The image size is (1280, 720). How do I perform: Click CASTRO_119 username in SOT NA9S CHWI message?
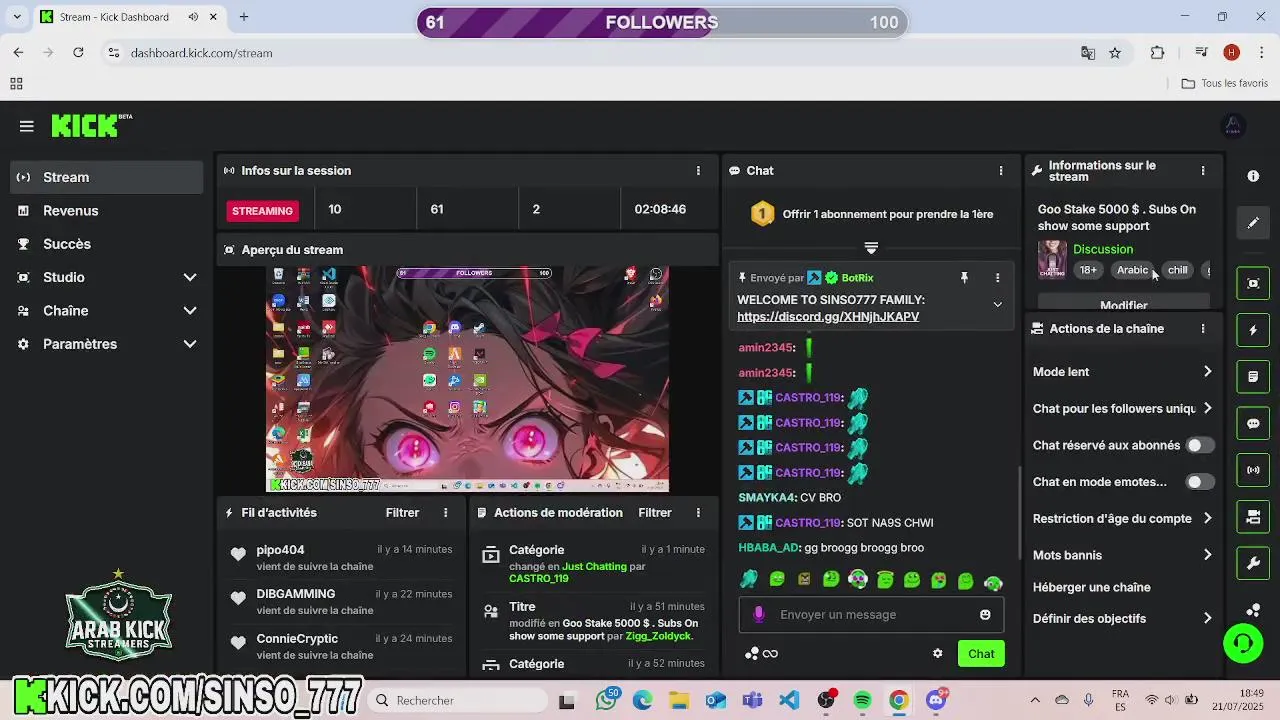[x=808, y=523]
